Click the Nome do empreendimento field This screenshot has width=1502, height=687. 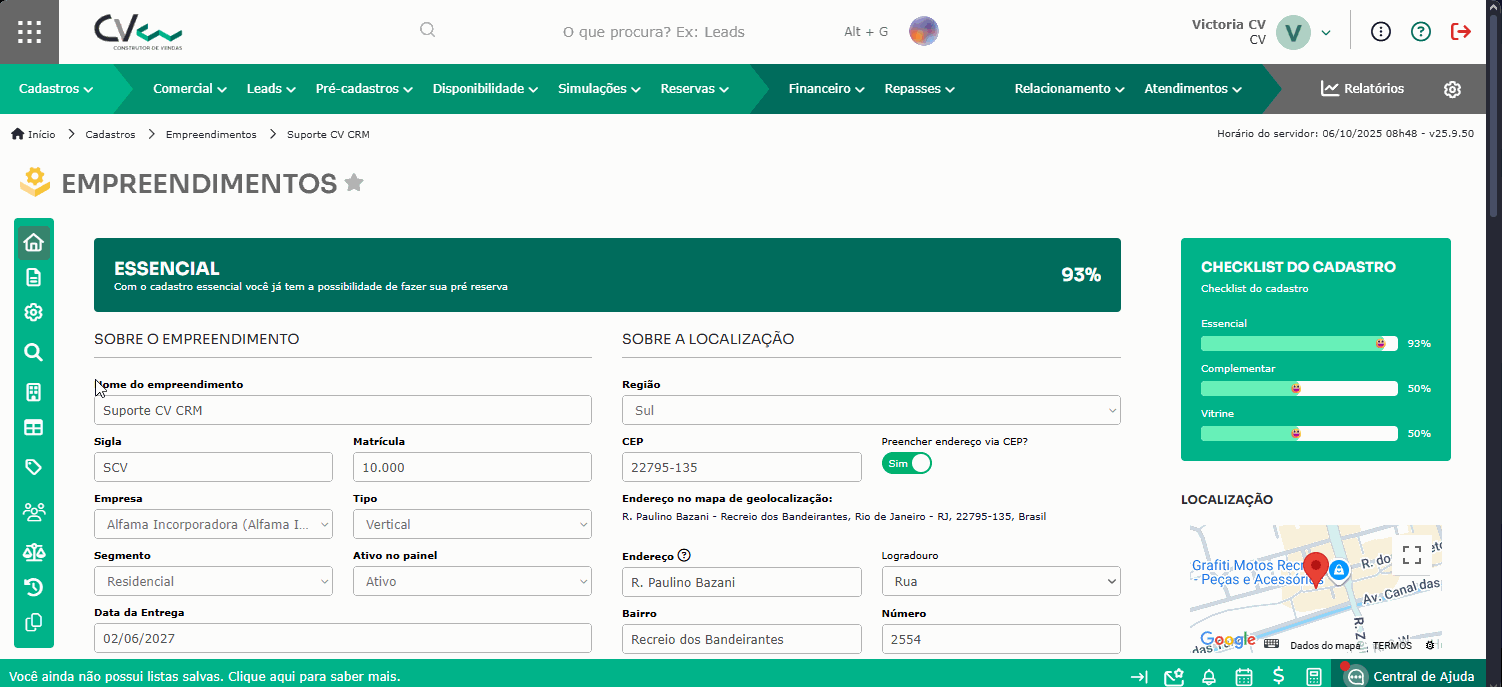[343, 410]
